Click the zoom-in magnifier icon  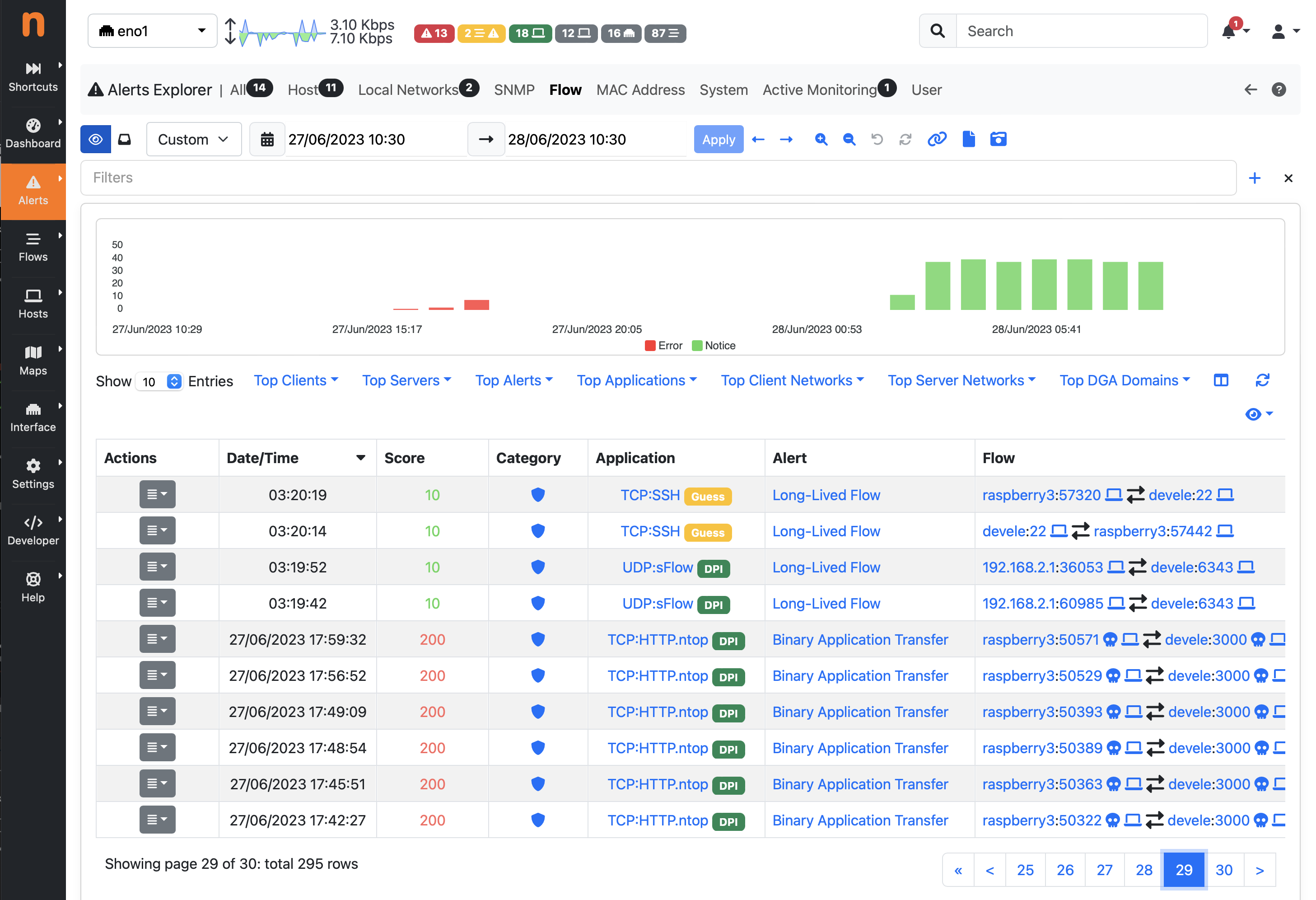click(821, 139)
